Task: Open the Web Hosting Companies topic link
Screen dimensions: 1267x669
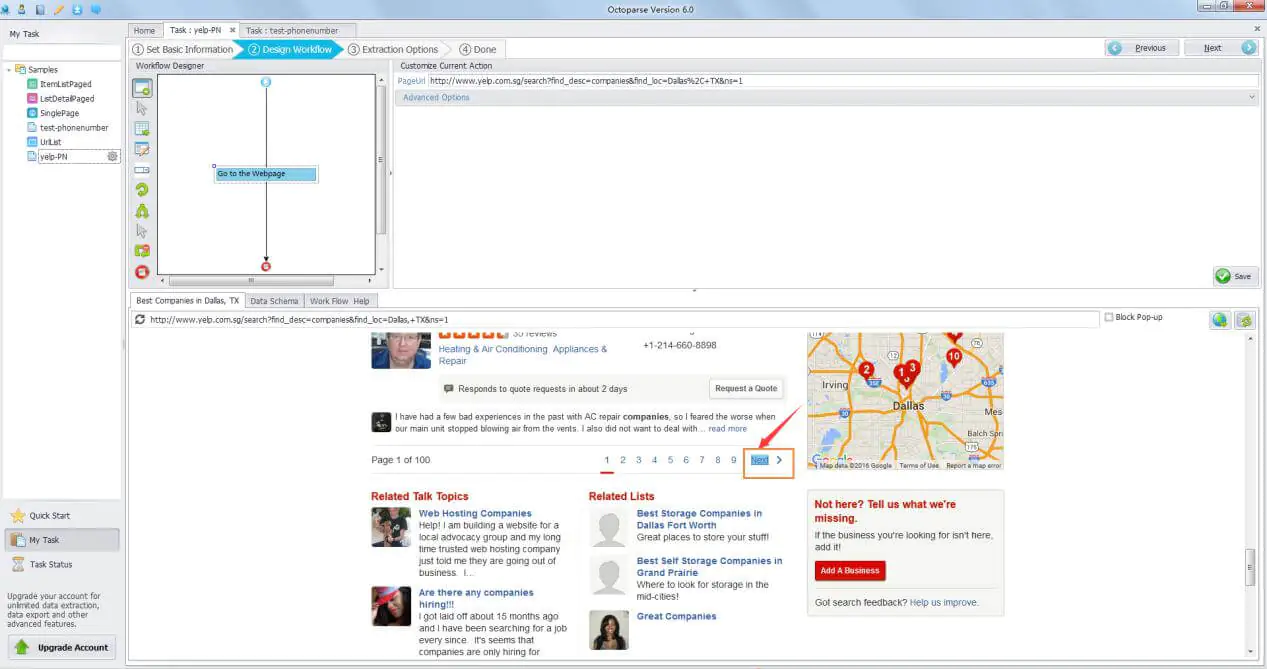Action: [475, 514]
